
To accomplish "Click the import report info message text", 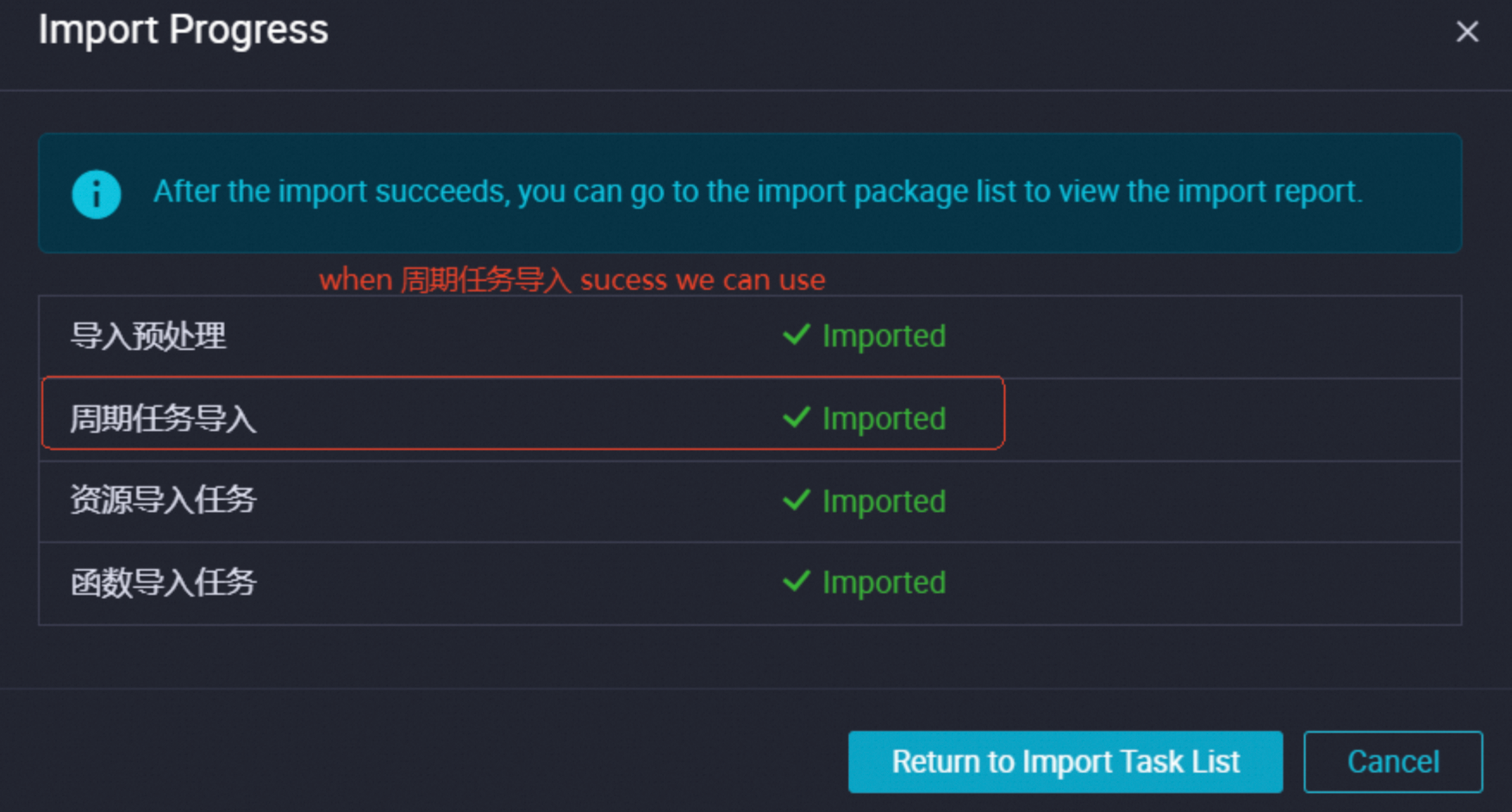I will click(758, 191).
